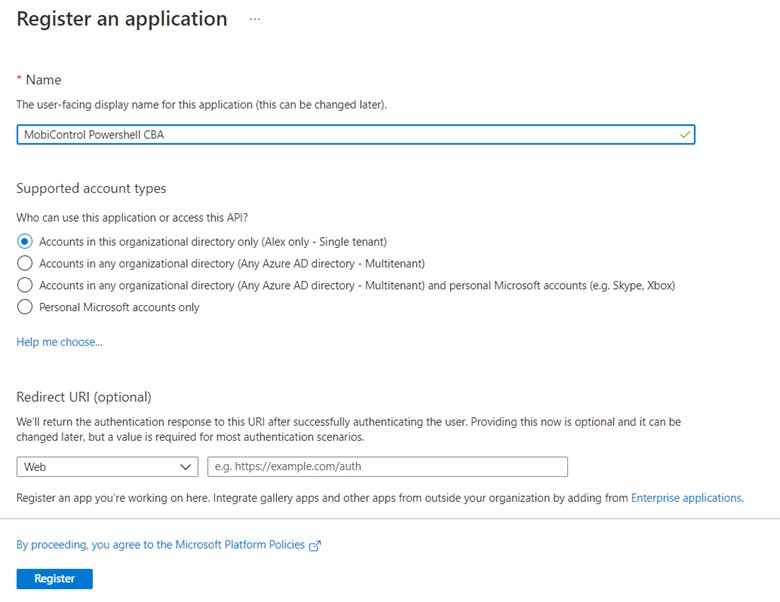Click the chevron arrow on the Web dropdown
Image resolution: width=780 pixels, height=602 pixels.
pyautogui.click(x=186, y=467)
